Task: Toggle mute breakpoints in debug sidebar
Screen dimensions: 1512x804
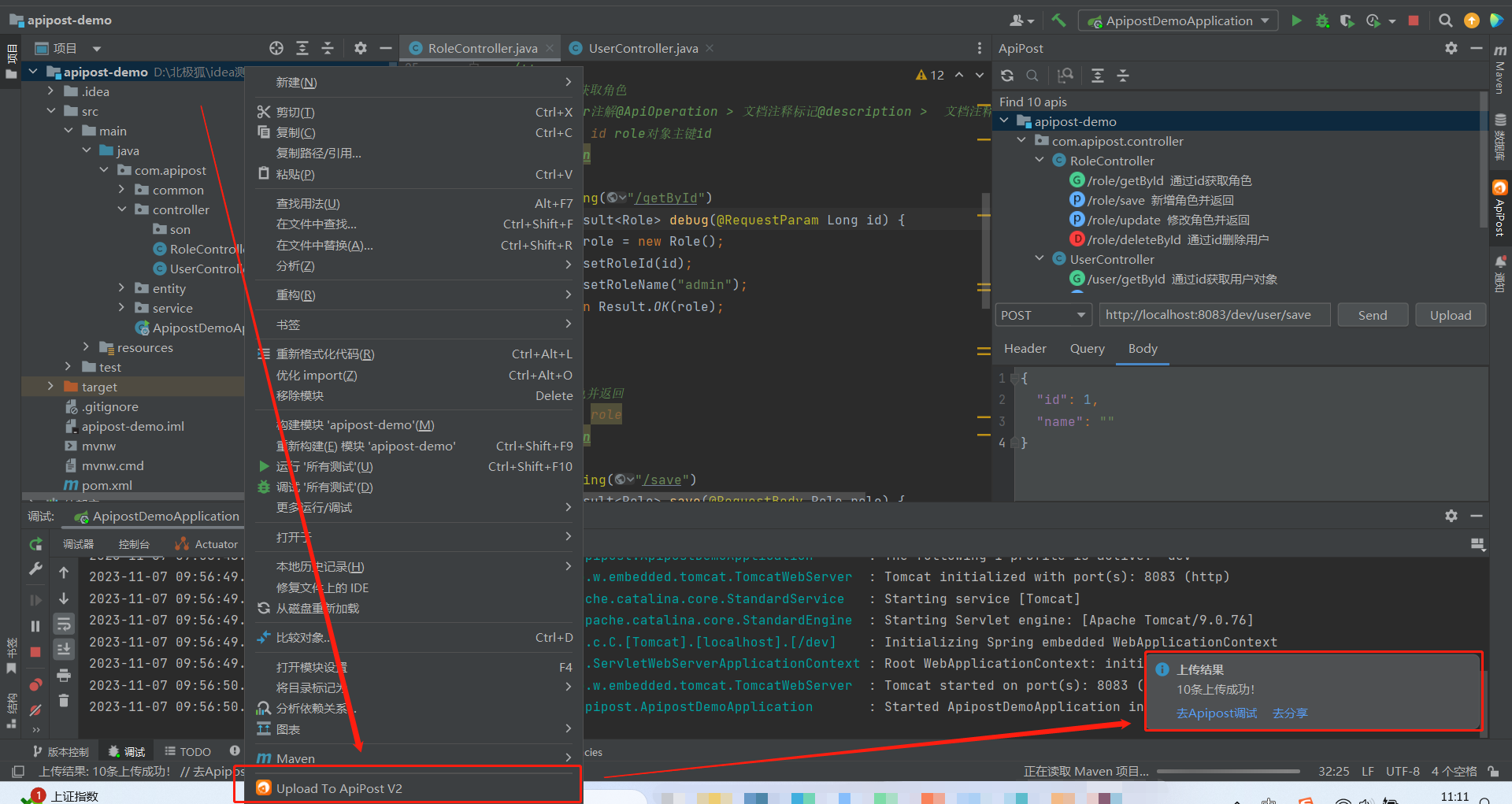Action: [35, 710]
